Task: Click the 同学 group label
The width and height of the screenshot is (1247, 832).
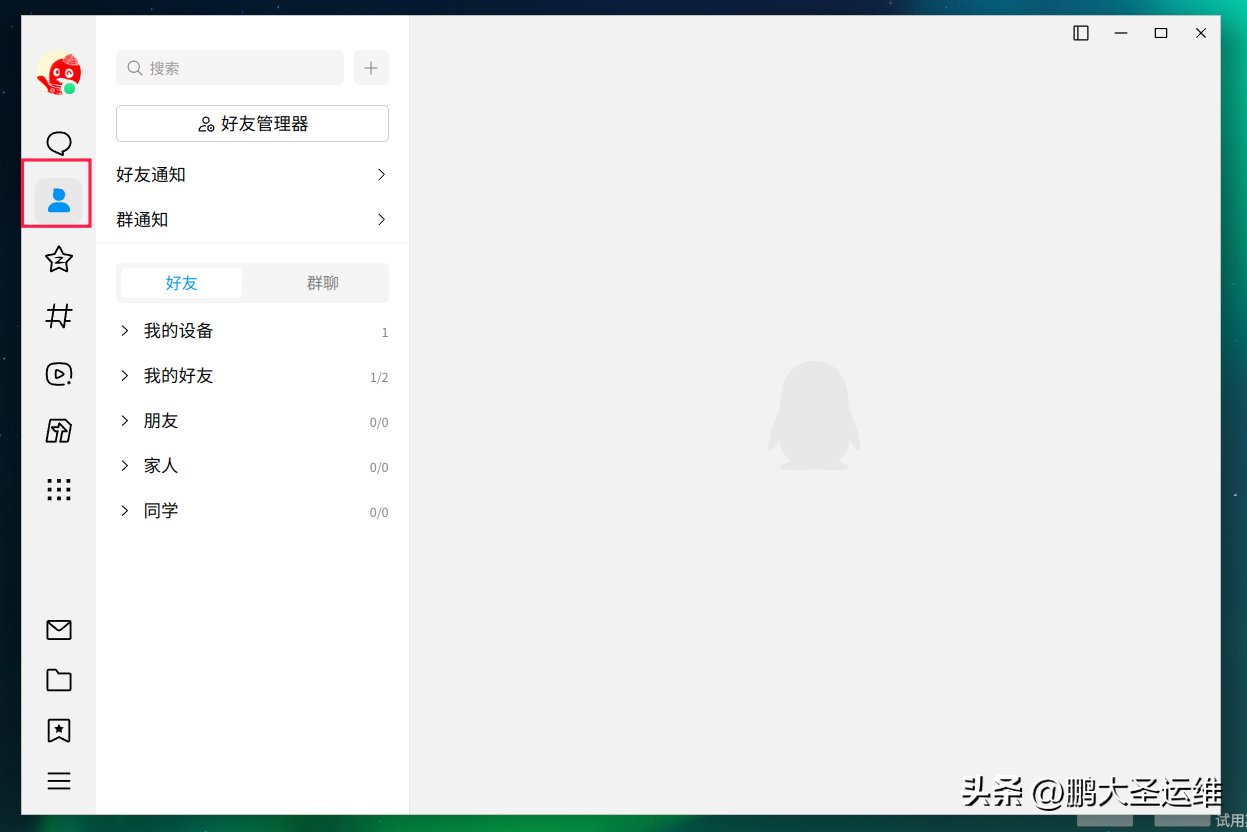Action: pyautogui.click(x=161, y=511)
